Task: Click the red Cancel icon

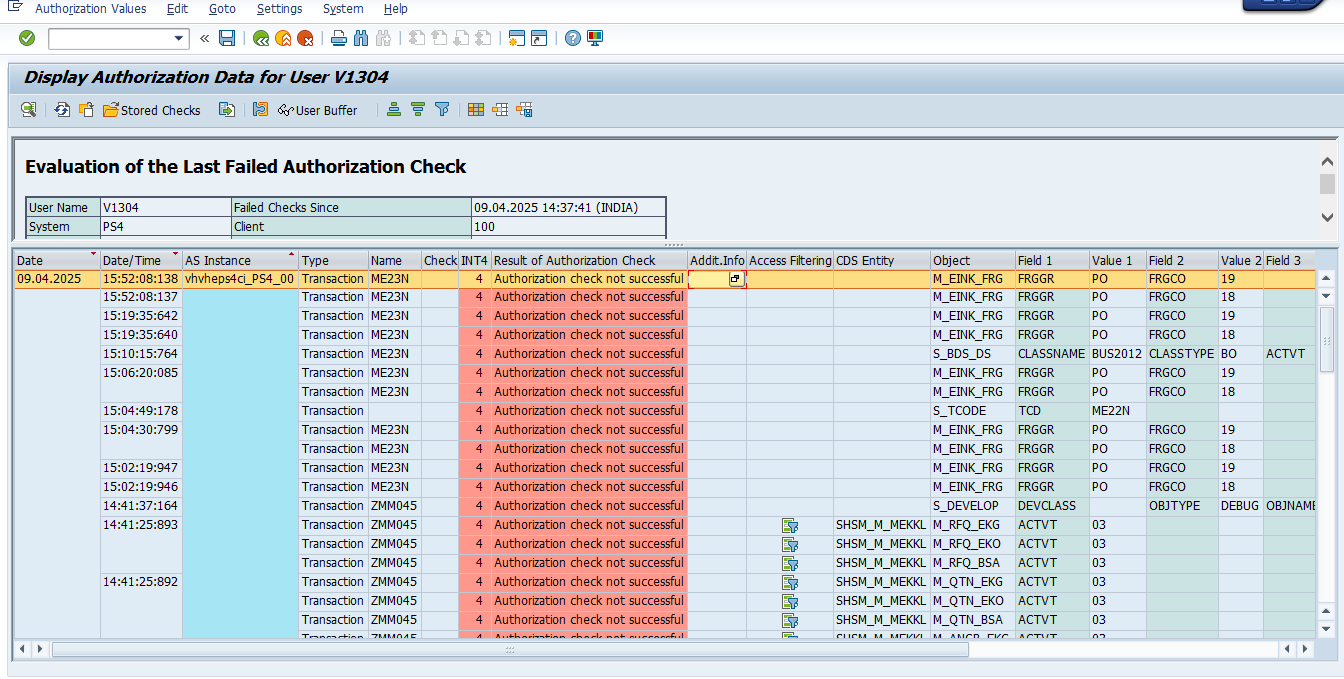Action: 305,38
